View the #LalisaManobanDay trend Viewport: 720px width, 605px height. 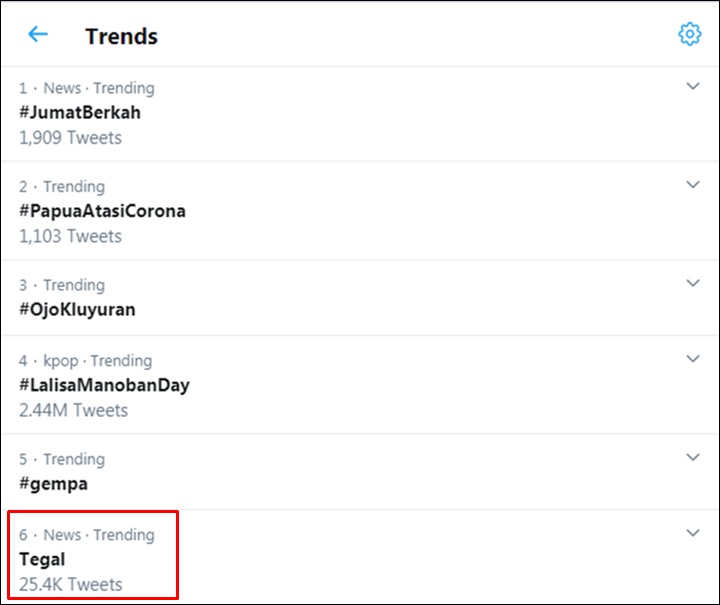pyautogui.click(x=104, y=386)
